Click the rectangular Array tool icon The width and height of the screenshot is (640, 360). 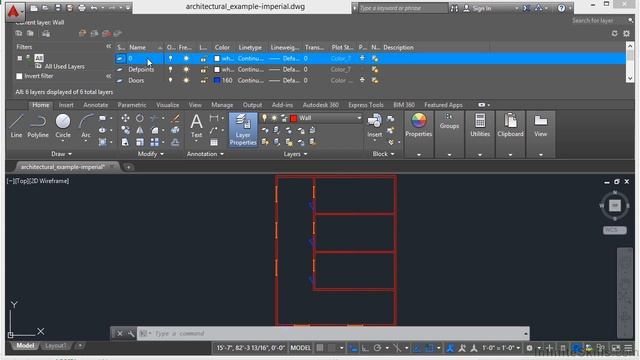(154, 142)
